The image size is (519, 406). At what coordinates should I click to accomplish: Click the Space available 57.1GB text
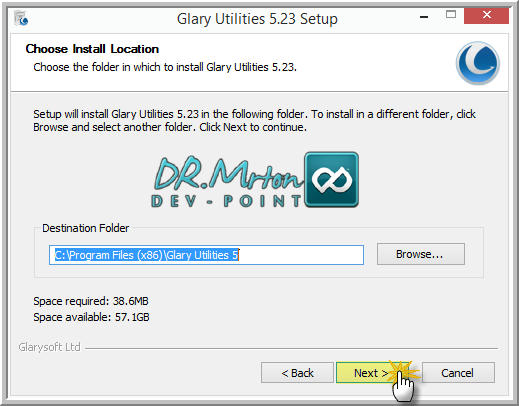91,317
